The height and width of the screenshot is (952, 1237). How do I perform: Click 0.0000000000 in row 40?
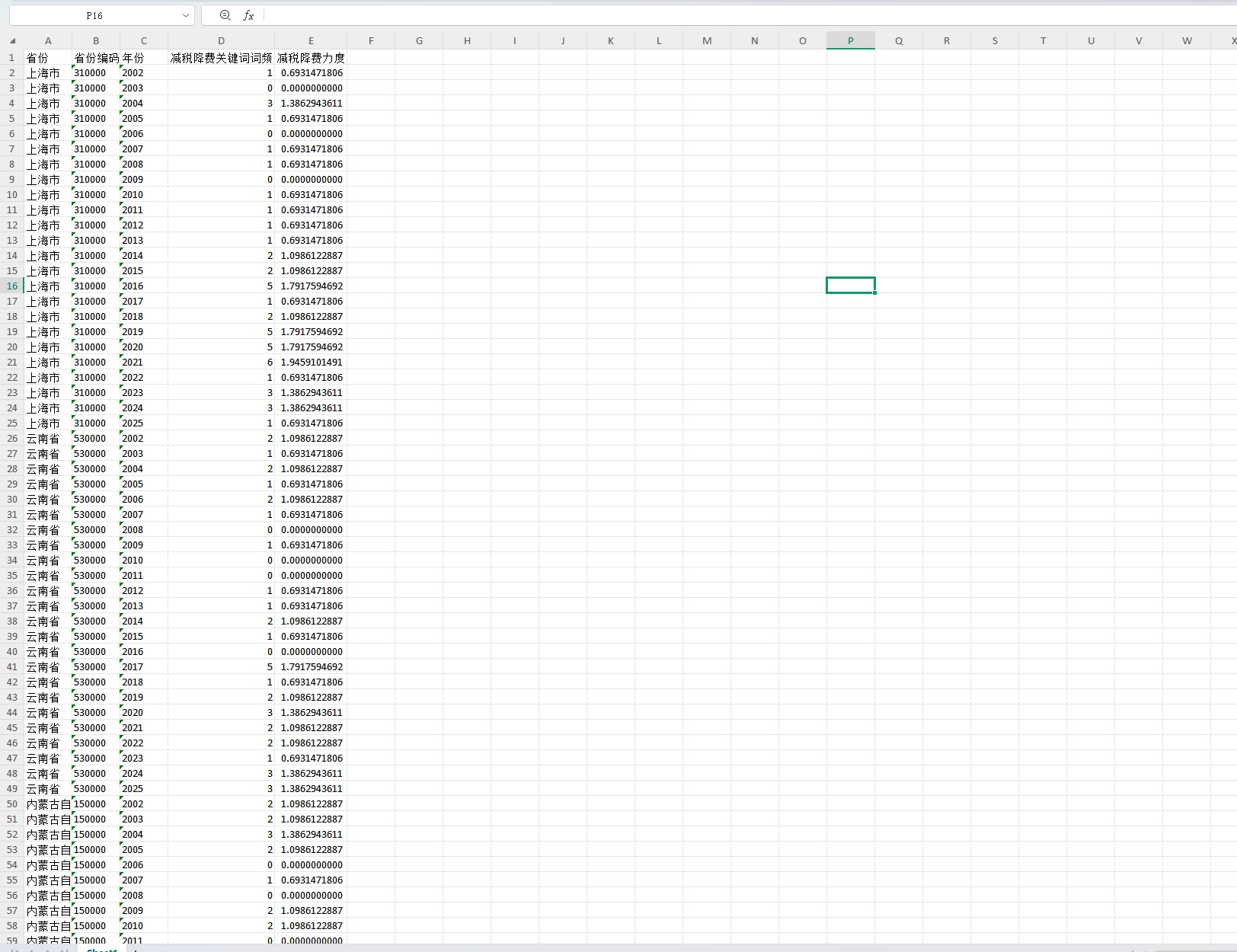pyautogui.click(x=312, y=652)
